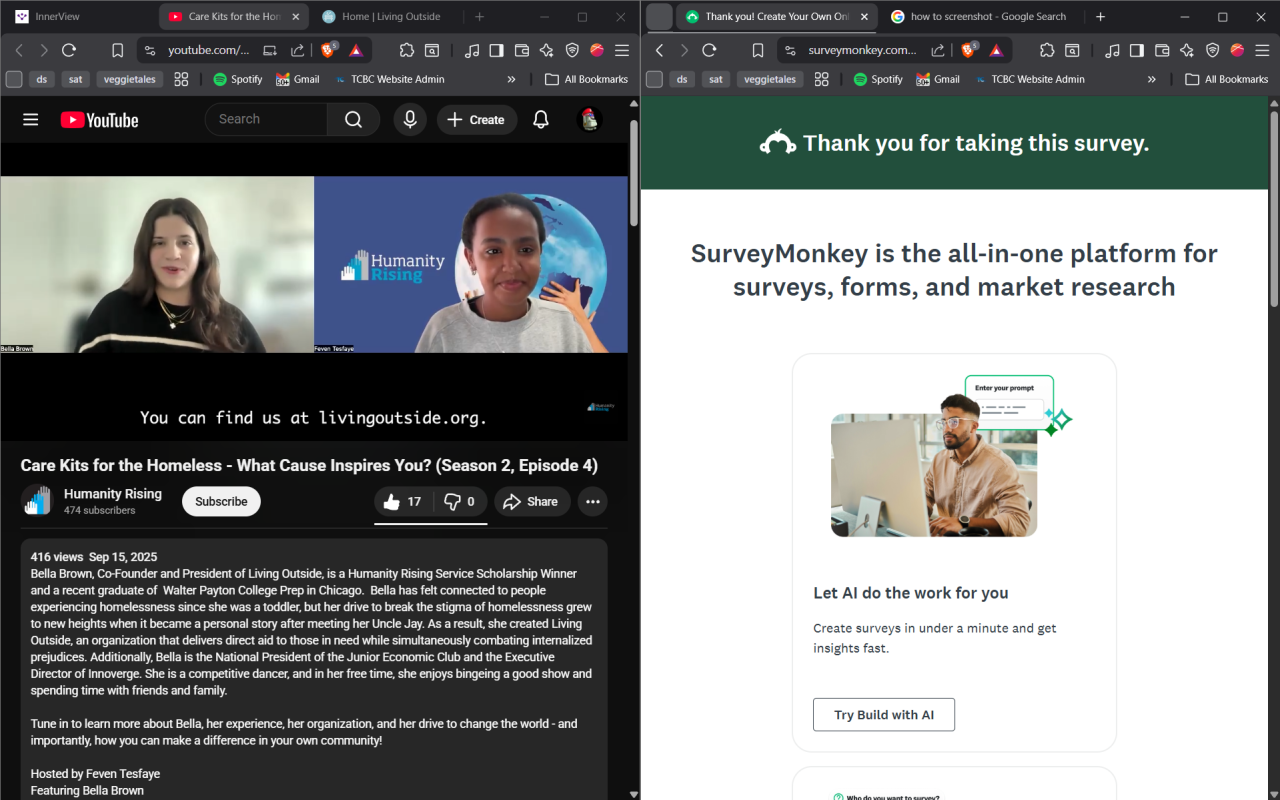Open YouTube notifications bell
The width and height of the screenshot is (1280, 800).
pyautogui.click(x=541, y=120)
